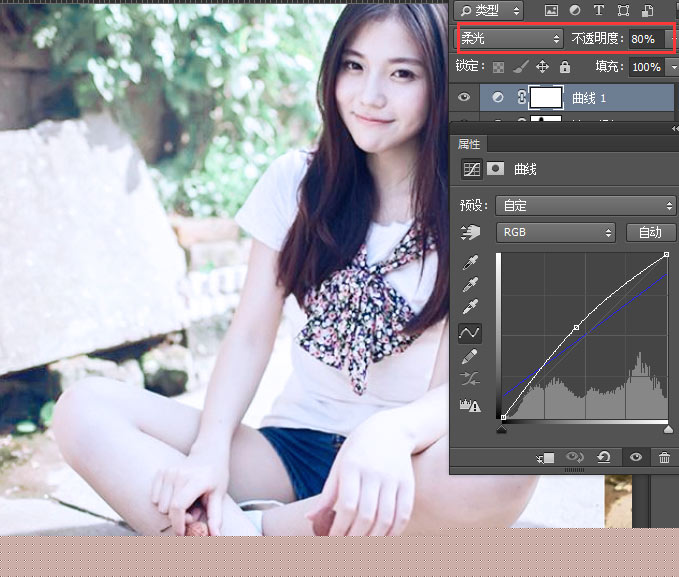Choose the edit points curve tool
Image resolution: width=679 pixels, height=577 pixels.
470,332
